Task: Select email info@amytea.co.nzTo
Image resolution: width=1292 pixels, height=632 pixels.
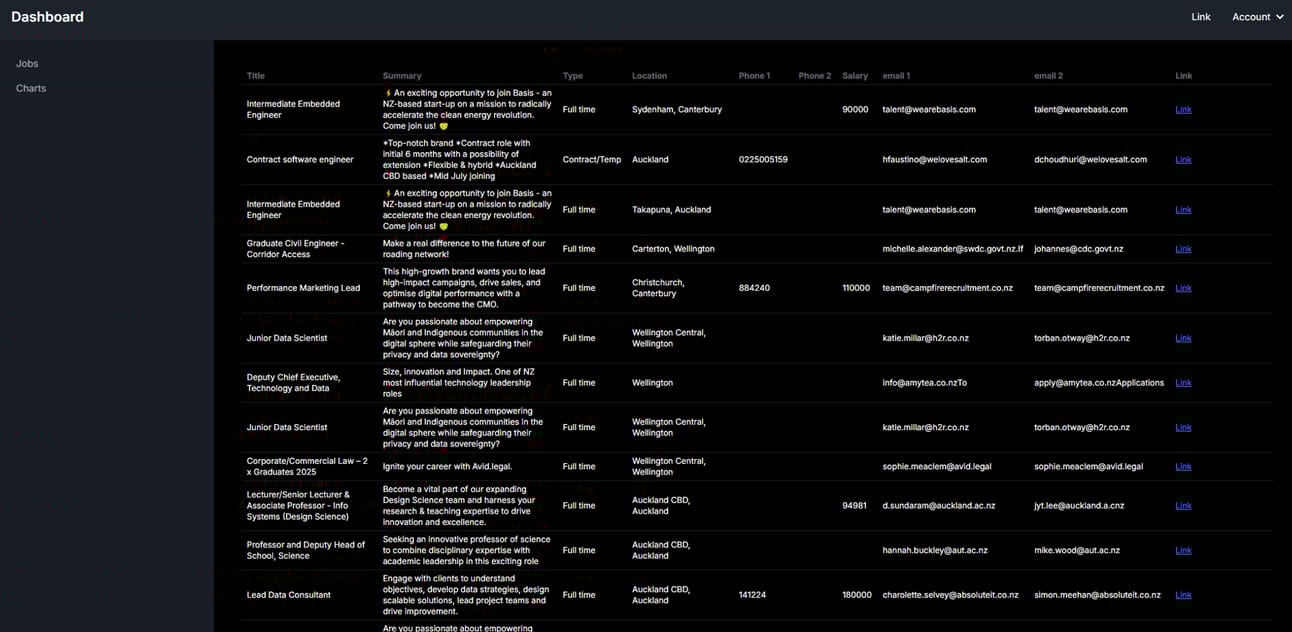Action: click(924, 383)
